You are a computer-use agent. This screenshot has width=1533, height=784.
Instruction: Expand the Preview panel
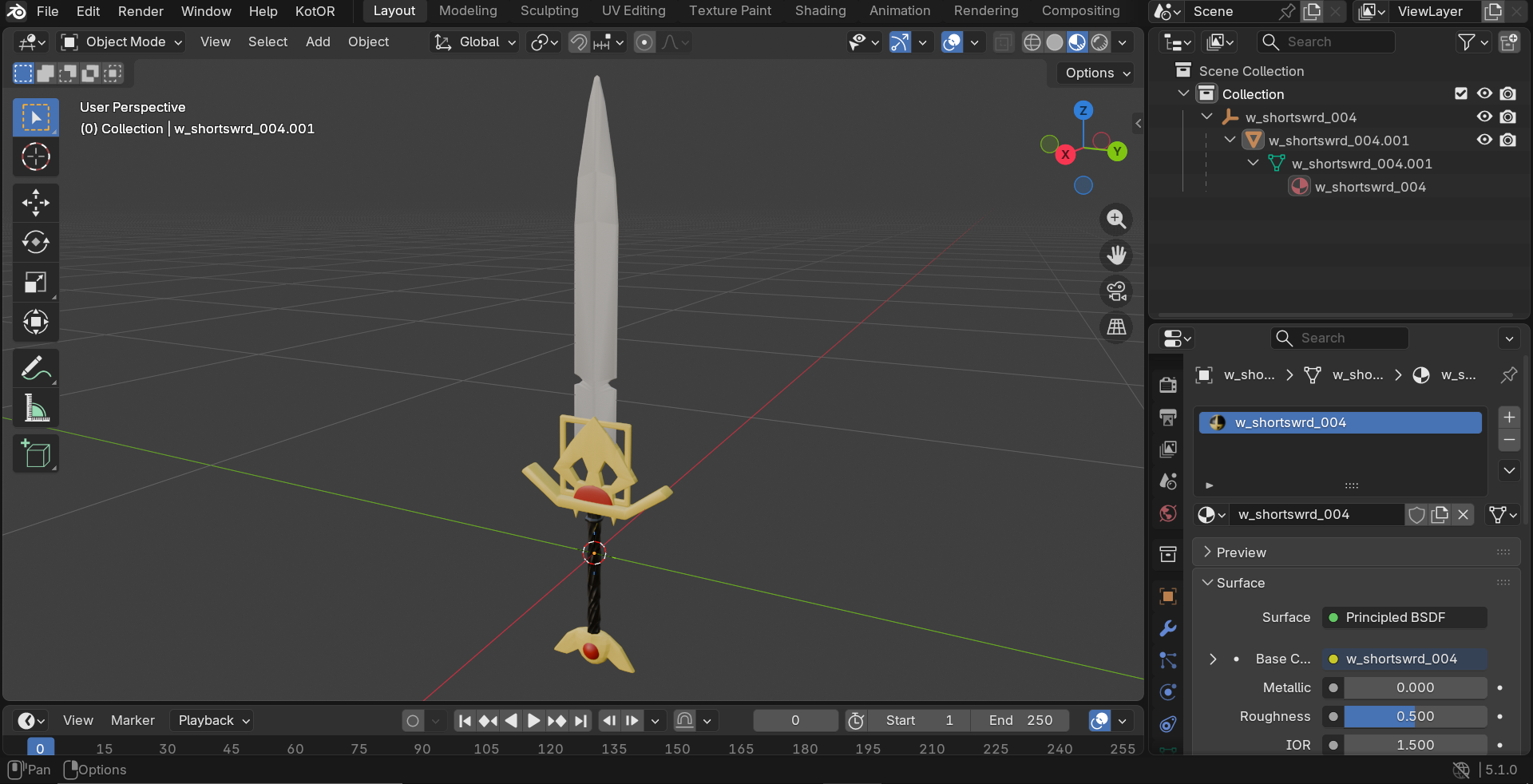(x=1241, y=552)
